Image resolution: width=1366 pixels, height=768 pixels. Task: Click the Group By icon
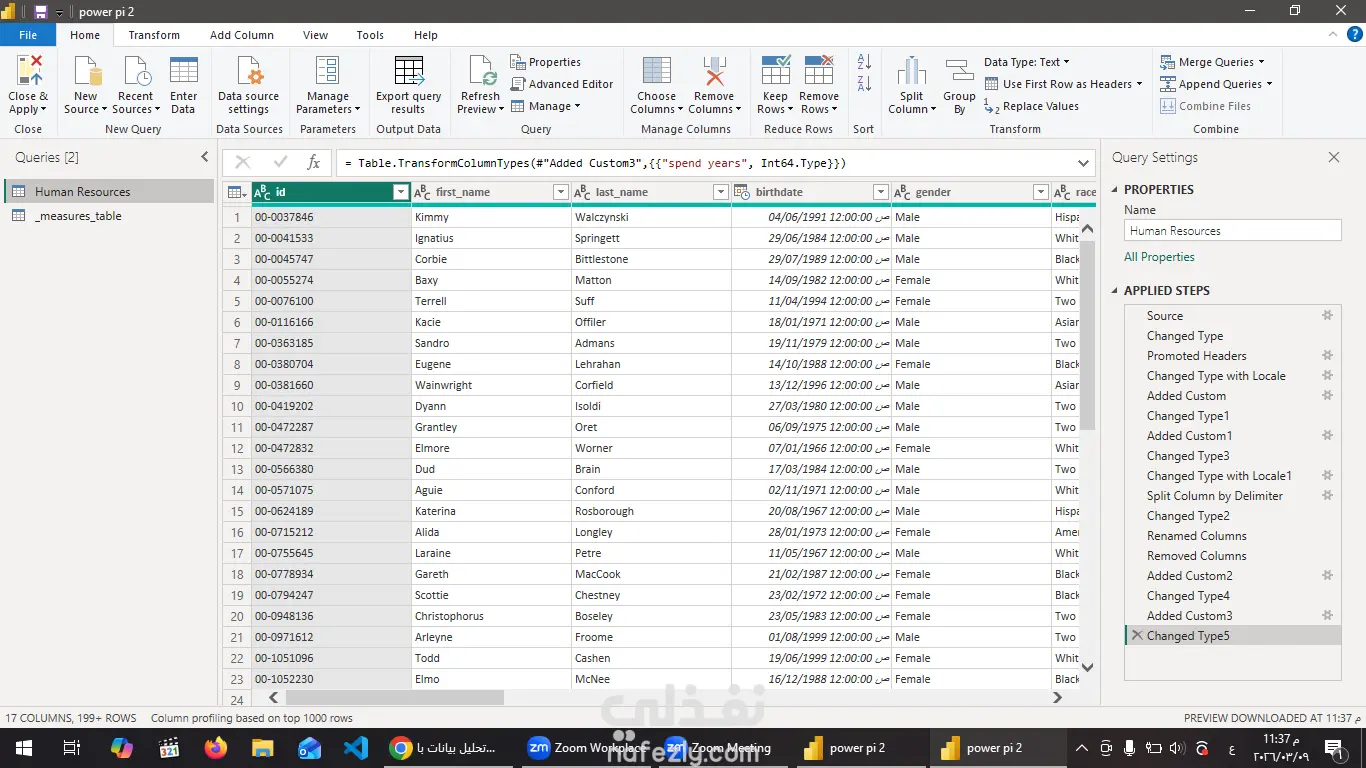pyautogui.click(x=959, y=84)
